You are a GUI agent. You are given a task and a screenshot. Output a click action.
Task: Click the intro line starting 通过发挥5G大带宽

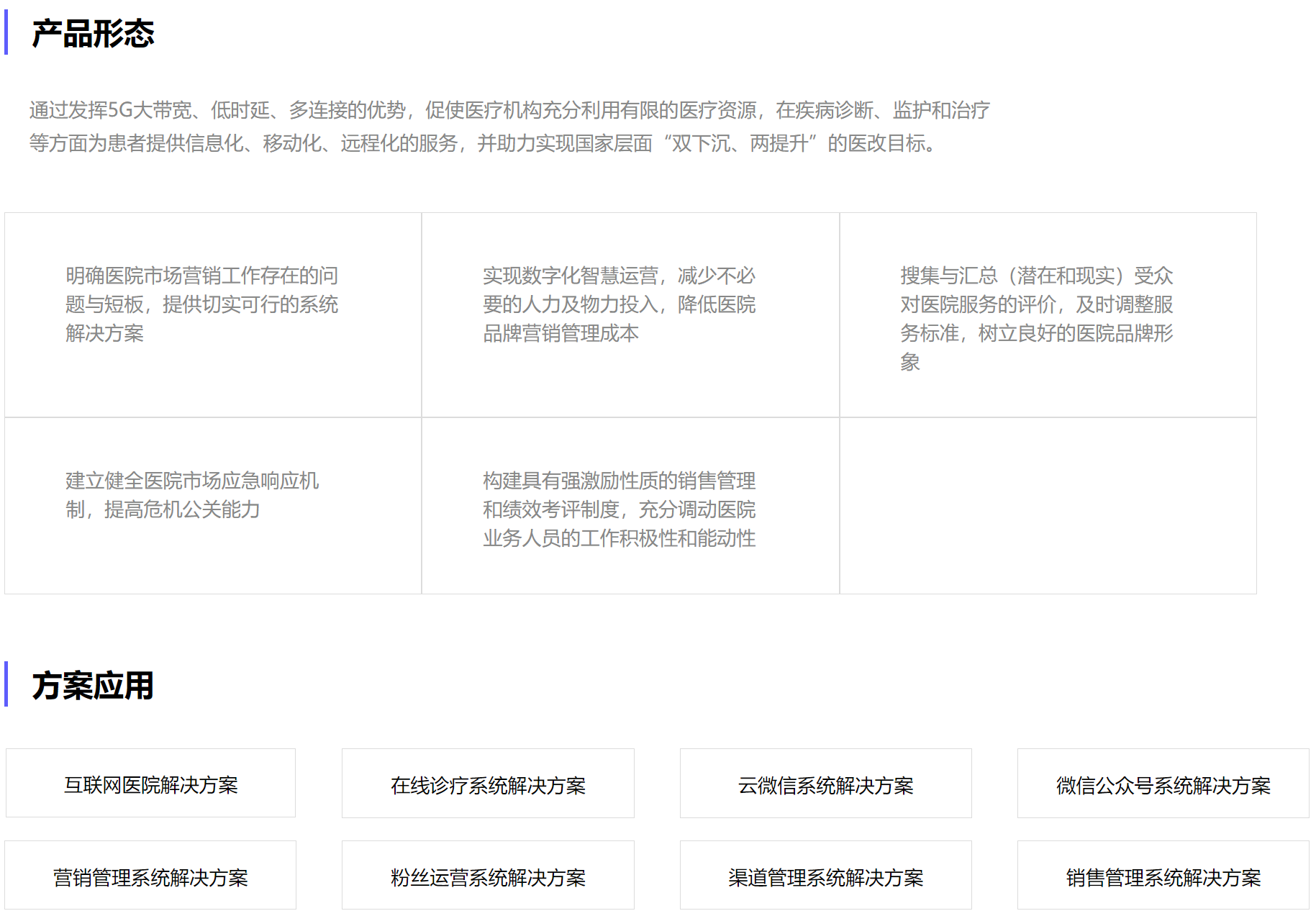click(509, 110)
